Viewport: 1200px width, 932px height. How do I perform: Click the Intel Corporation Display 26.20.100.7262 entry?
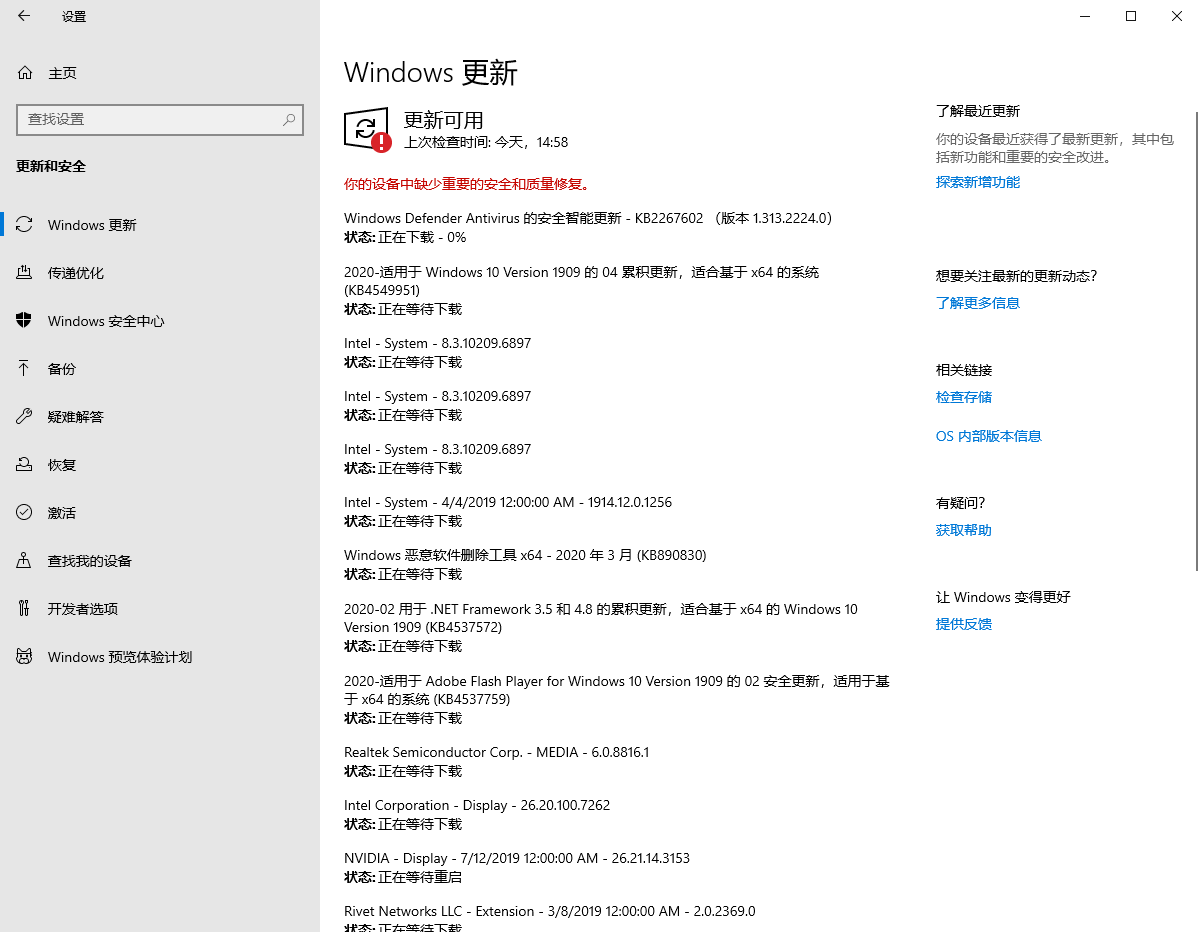477,805
